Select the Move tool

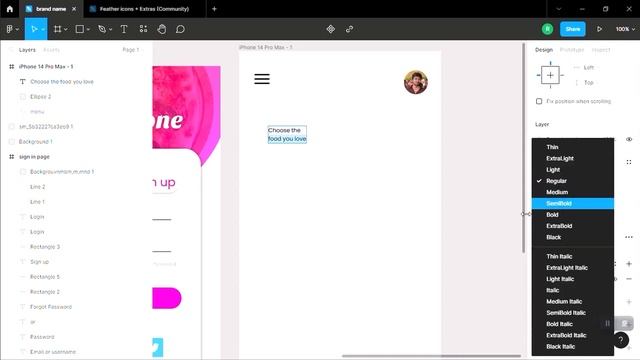pyautogui.click(x=34, y=29)
